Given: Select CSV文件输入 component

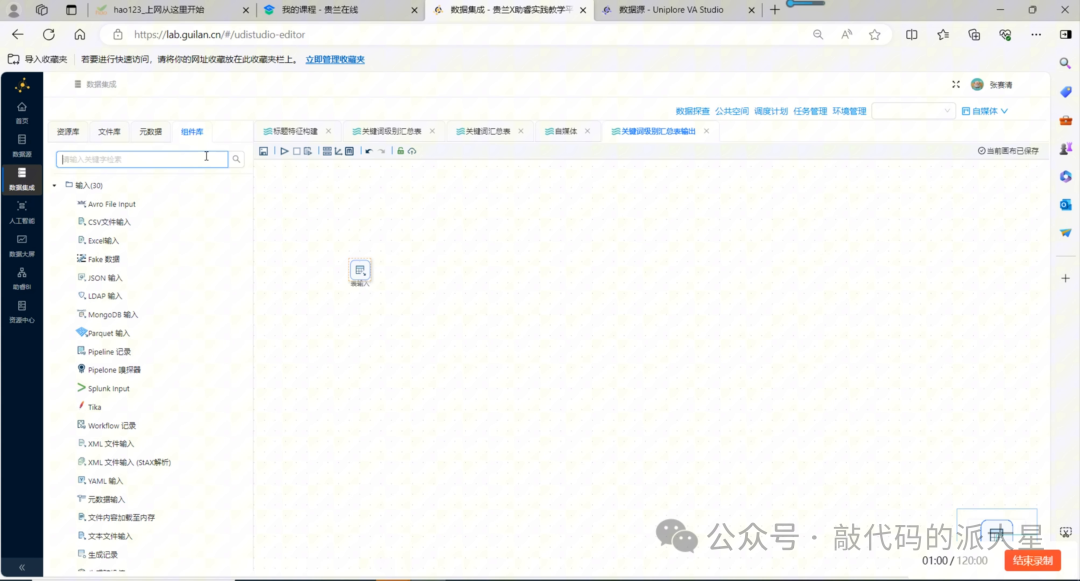Looking at the screenshot, I should (x=104, y=222).
